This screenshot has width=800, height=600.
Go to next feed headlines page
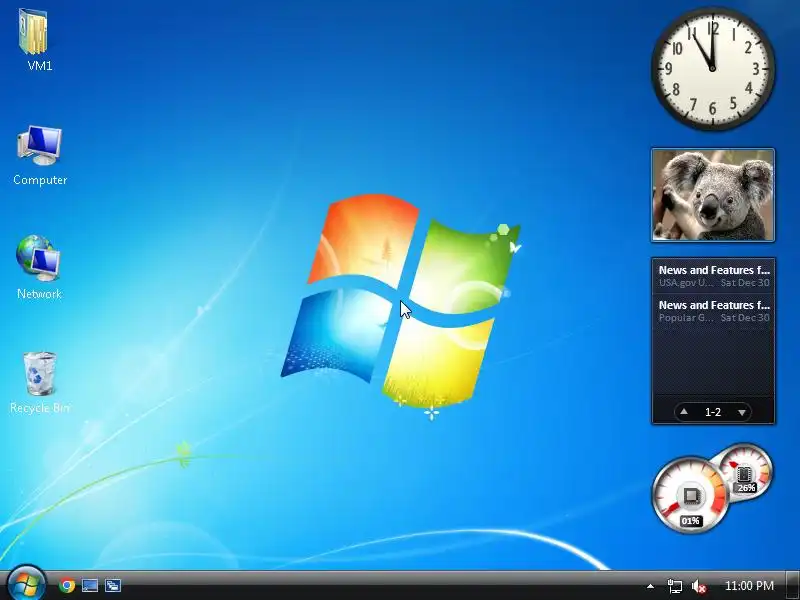(x=742, y=412)
